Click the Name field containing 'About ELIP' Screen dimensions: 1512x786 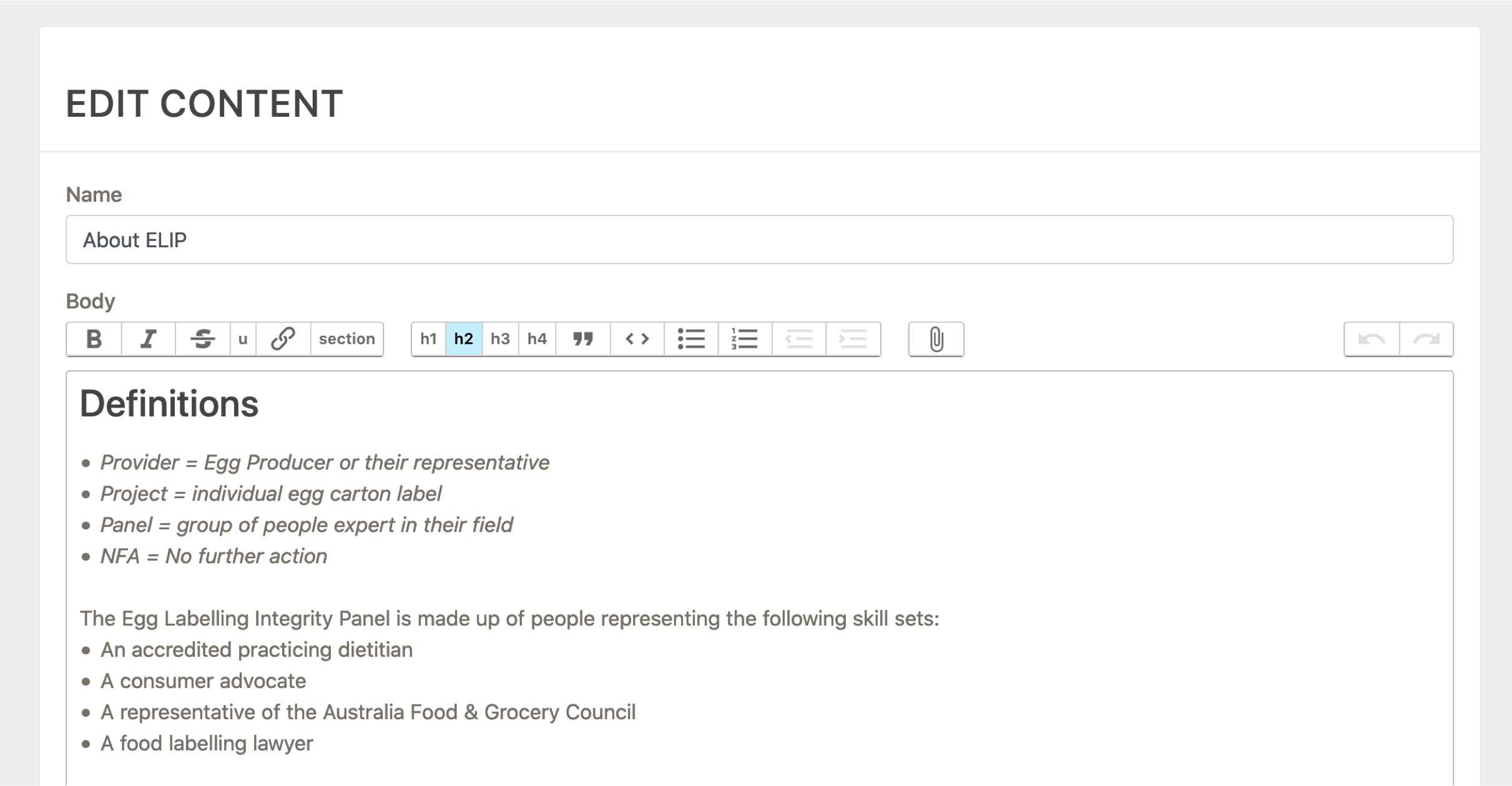click(759, 240)
